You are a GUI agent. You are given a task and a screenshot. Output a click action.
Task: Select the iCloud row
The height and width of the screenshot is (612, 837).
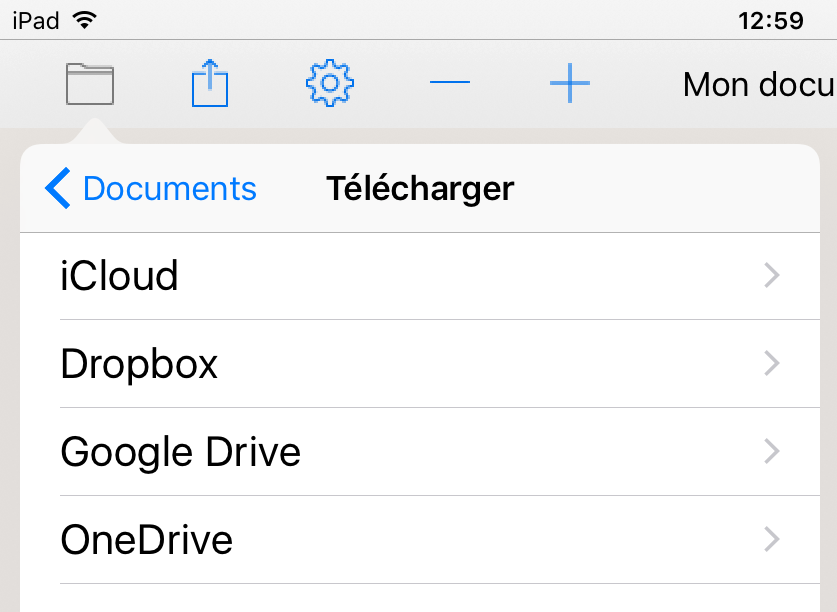pos(420,276)
